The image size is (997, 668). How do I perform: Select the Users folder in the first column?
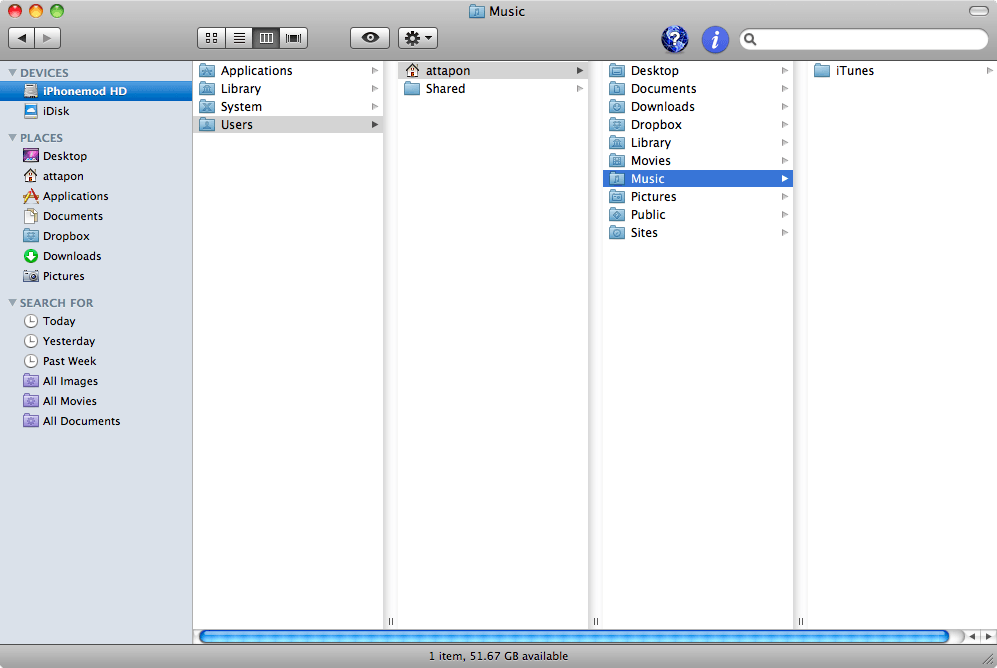[288, 125]
